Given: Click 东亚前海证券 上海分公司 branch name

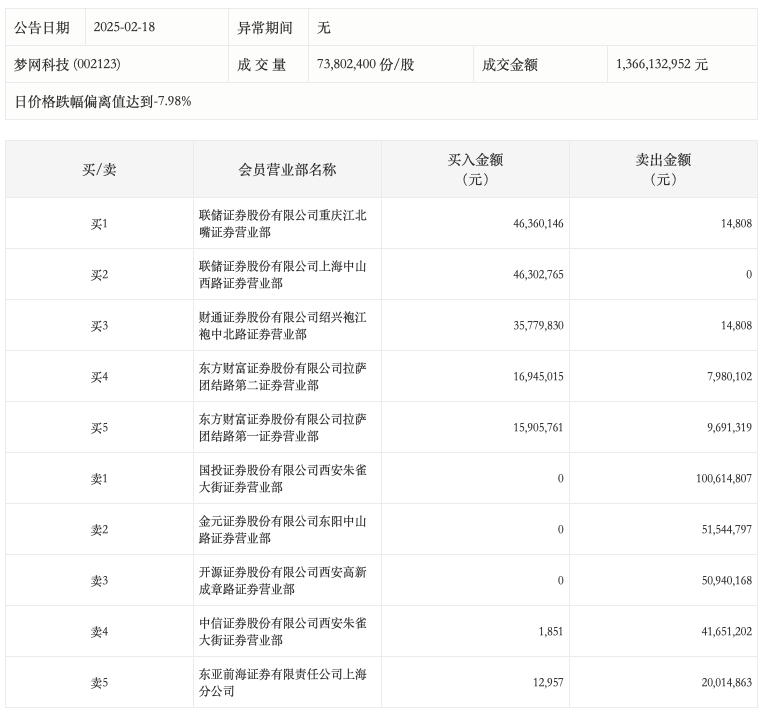Looking at the screenshot, I should pos(283,682).
